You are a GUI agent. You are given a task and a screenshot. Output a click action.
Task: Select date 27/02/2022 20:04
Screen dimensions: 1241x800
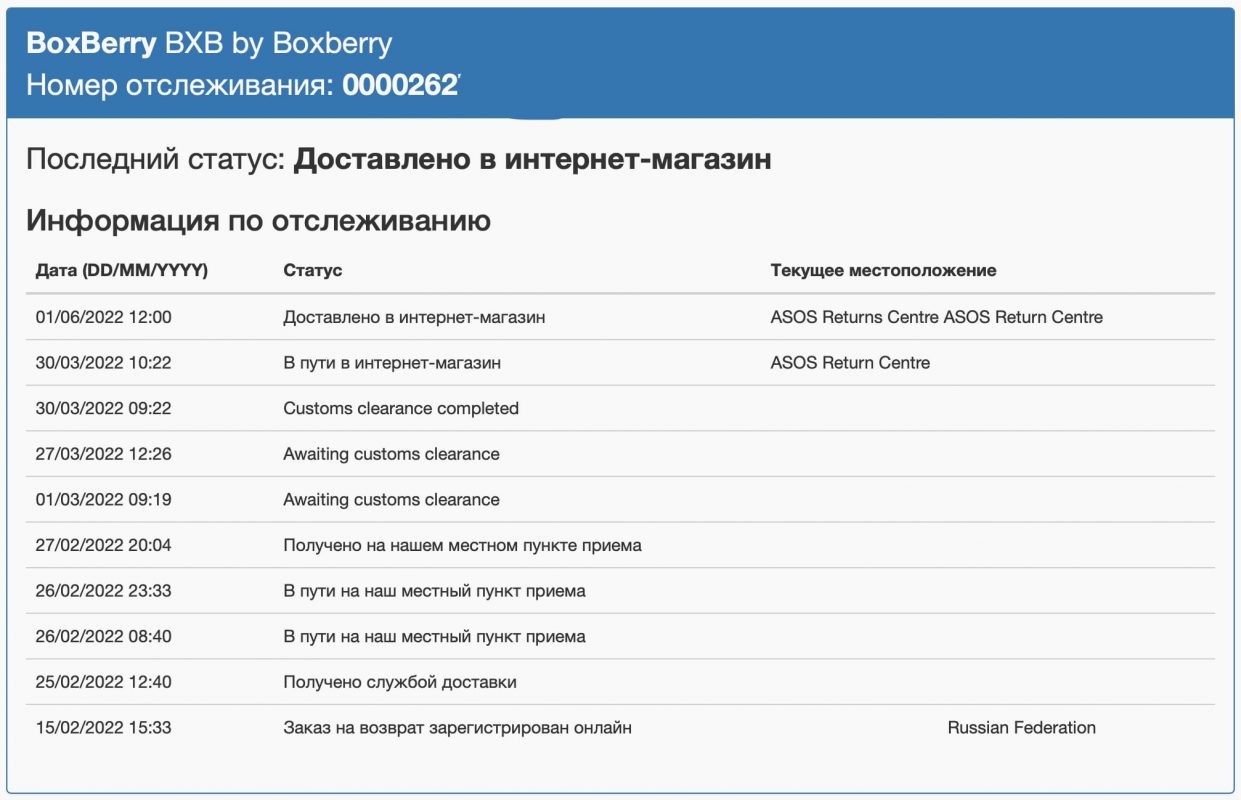(x=103, y=545)
